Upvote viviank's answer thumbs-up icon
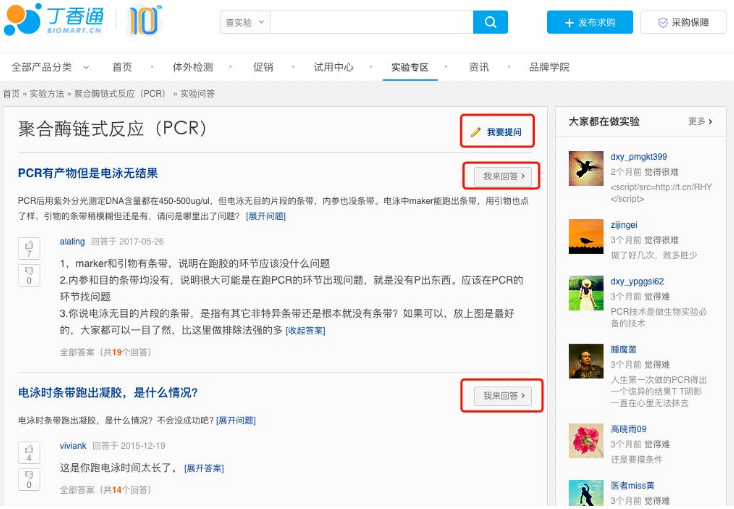This screenshot has height=509, width=734. tap(29, 452)
